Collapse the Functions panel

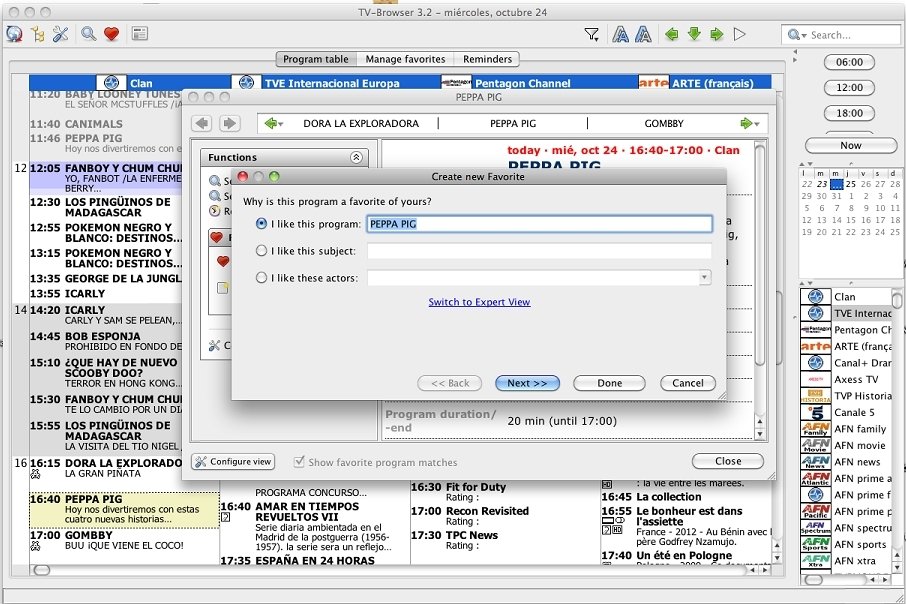pyautogui.click(x=356, y=157)
